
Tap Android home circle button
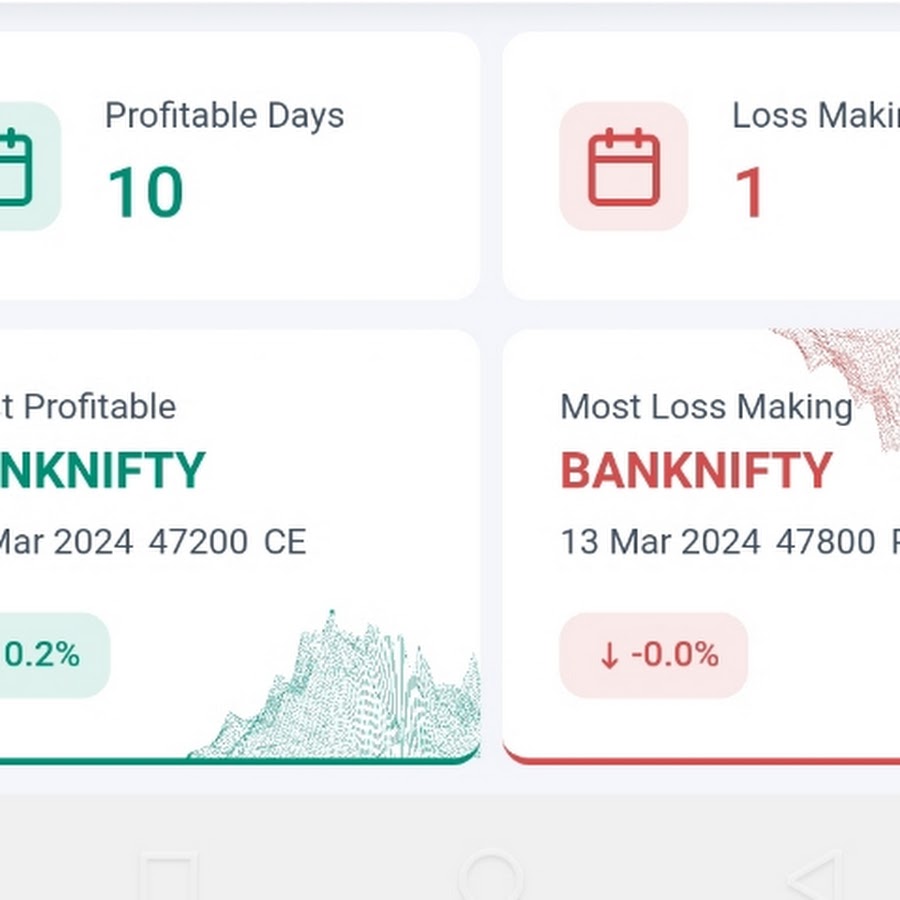491,877
